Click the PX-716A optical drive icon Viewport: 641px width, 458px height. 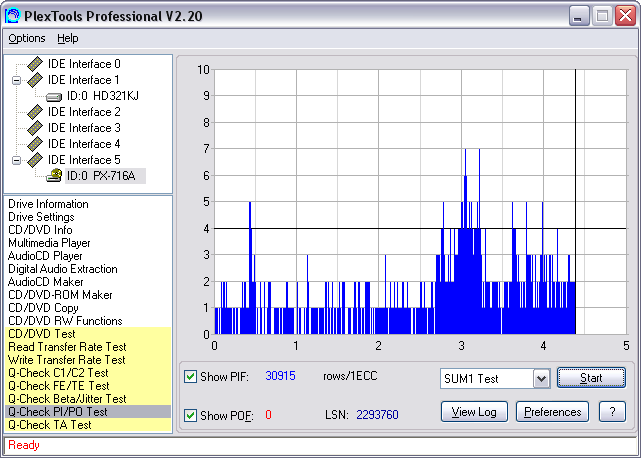click(x=54, y=175)
